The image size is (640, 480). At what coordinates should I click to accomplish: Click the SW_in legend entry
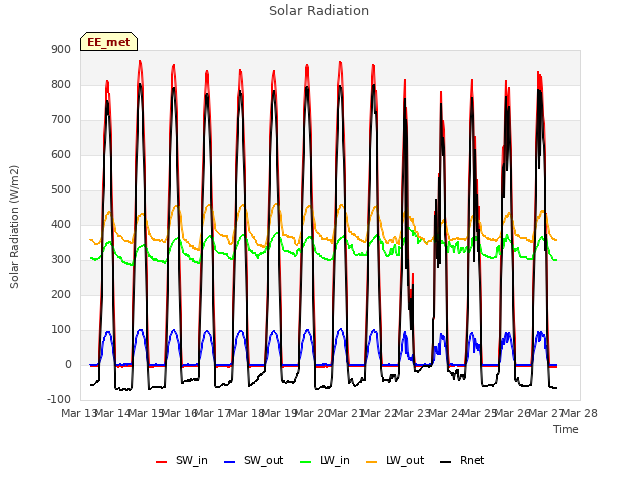(182, 460)
